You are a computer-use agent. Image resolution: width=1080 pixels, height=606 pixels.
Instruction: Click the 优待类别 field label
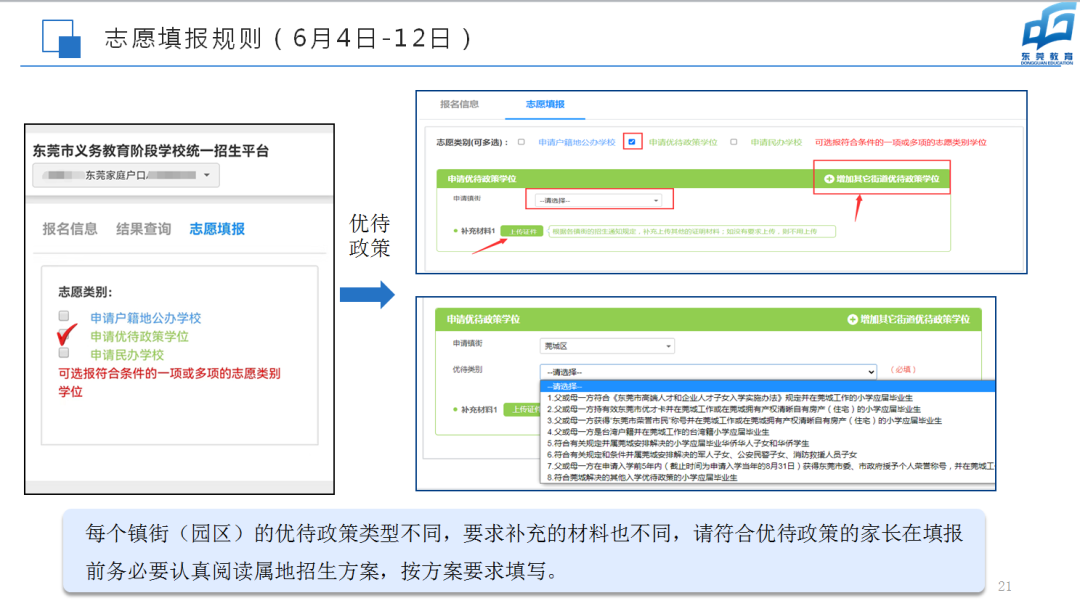click(467, 370)
